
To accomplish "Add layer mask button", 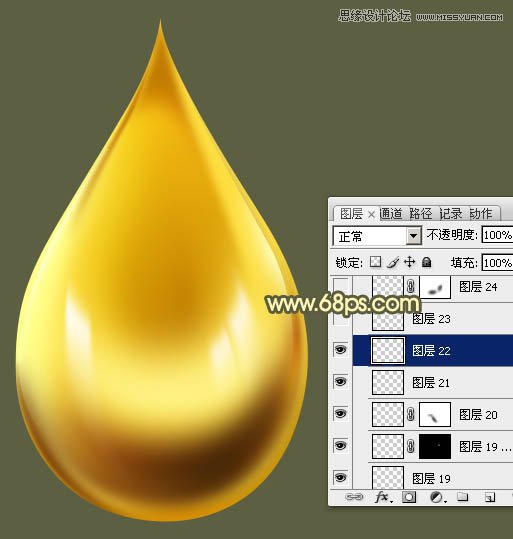I will (x=409, y=497).
